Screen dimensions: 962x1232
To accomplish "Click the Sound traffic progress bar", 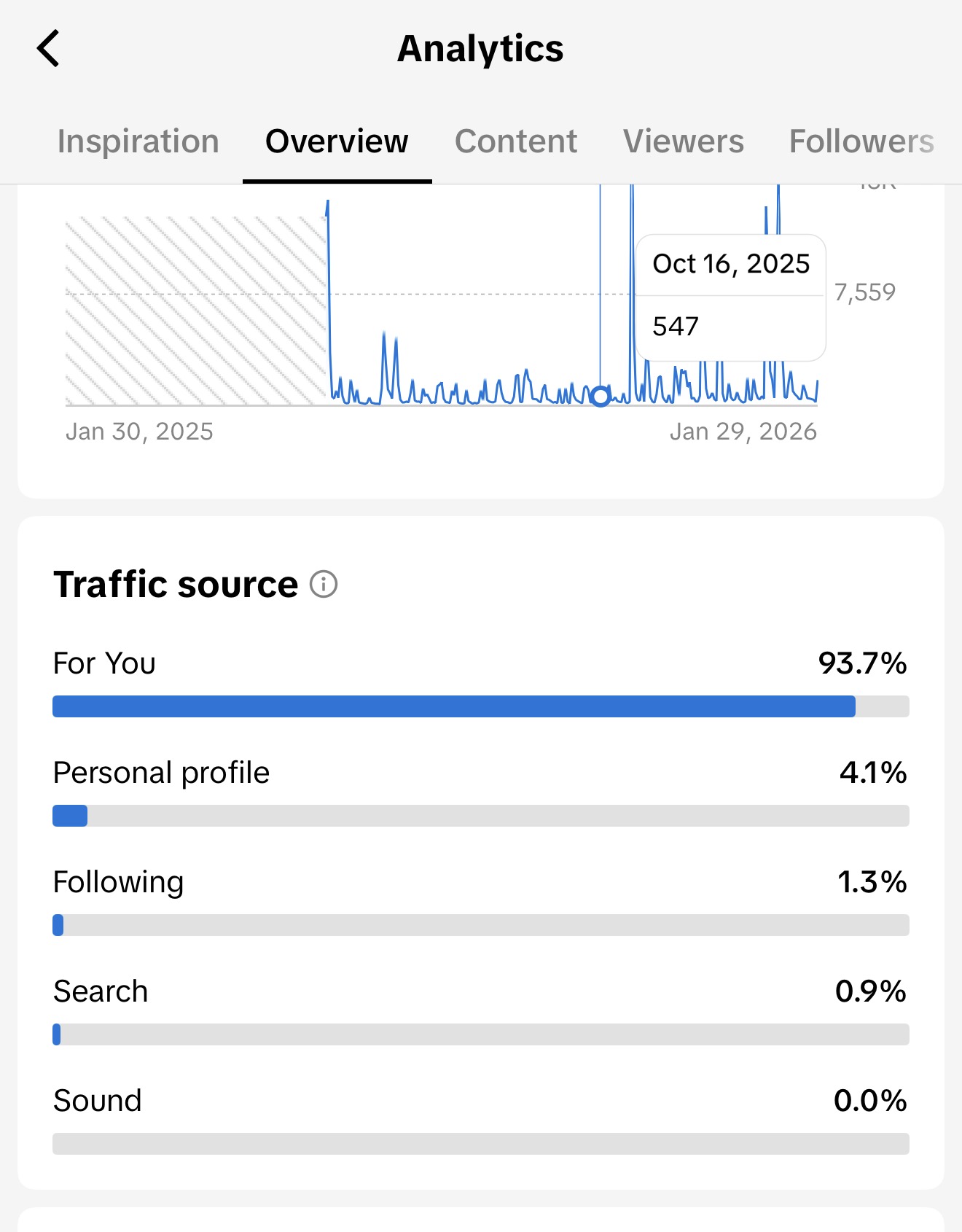I will (480, 1144).
